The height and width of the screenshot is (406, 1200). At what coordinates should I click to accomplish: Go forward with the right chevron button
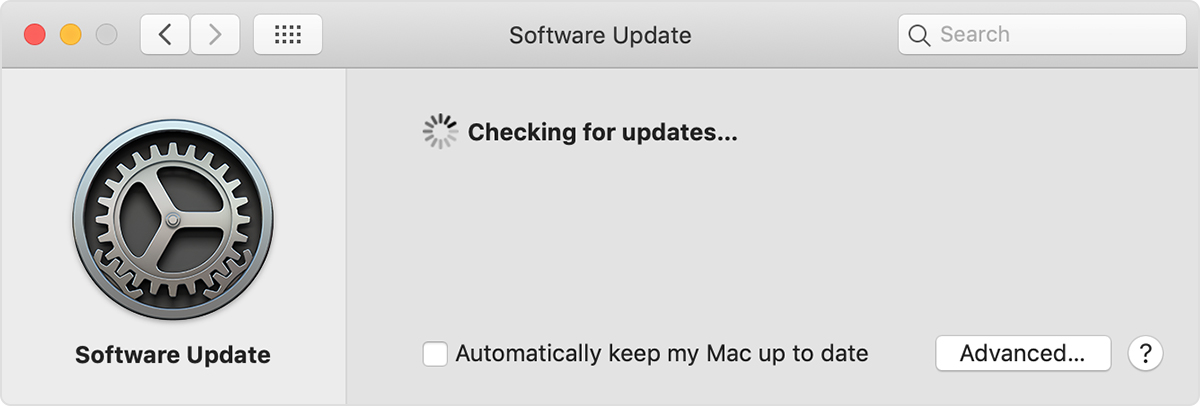pyautogui.click(x=214, y=35)
